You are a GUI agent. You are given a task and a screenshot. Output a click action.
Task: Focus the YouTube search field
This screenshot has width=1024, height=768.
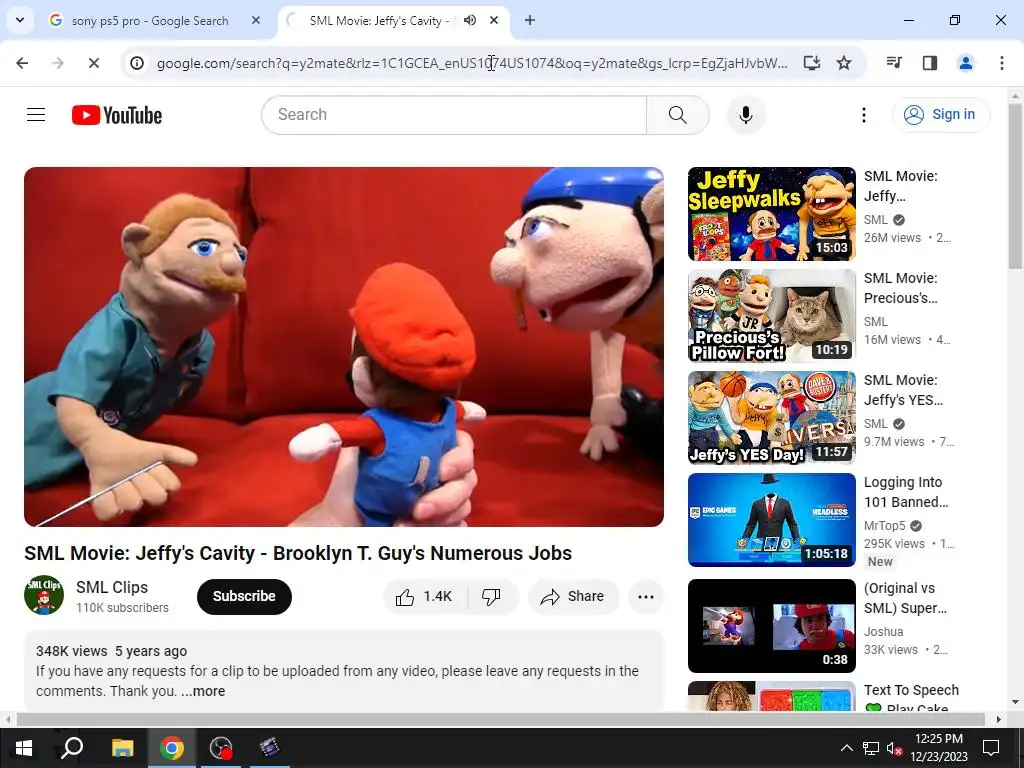point(455,115)
